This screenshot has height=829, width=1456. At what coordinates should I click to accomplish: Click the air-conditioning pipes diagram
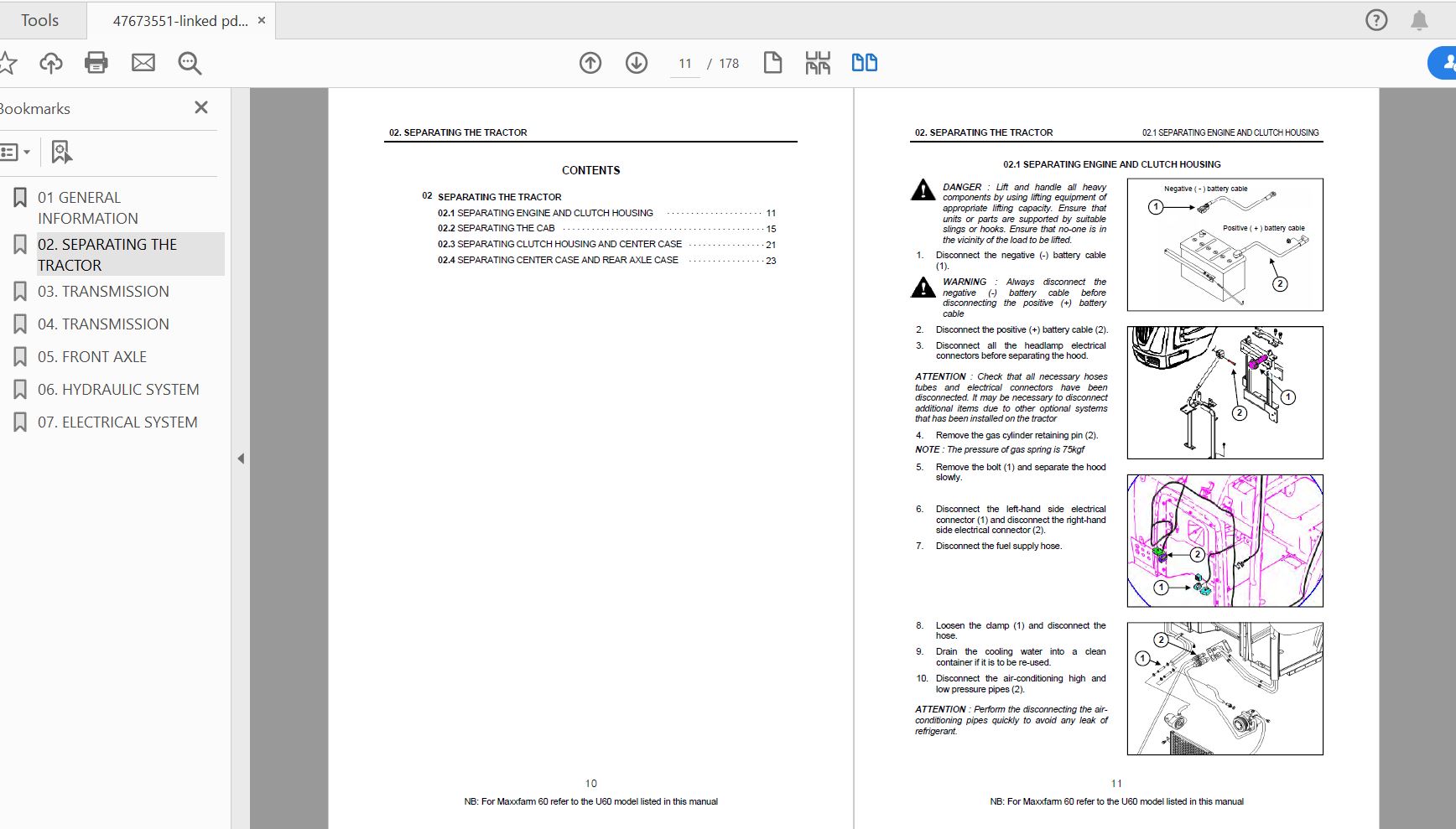[x=1225, y=688]
